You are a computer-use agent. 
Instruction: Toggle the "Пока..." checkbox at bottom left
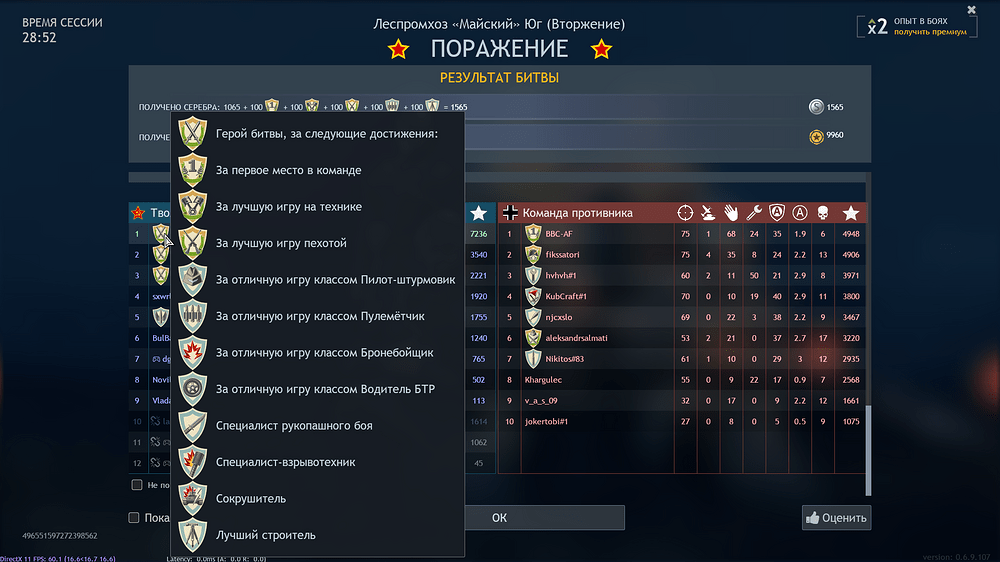coord(134,517)
